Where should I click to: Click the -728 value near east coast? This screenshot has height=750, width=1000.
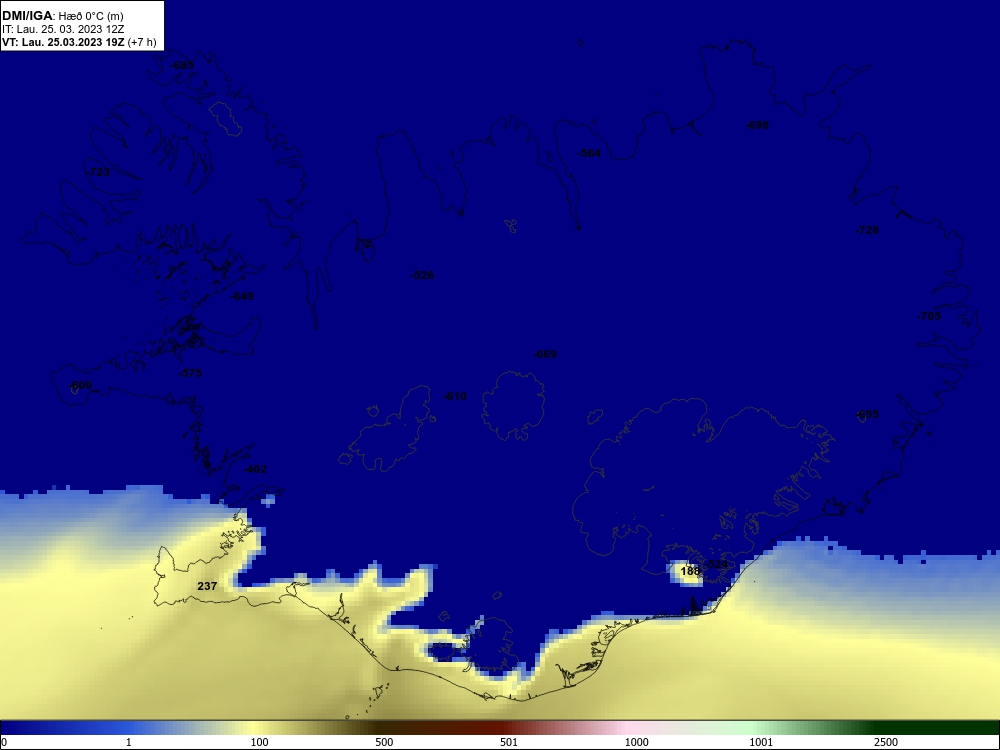click(x=867, y=230)
